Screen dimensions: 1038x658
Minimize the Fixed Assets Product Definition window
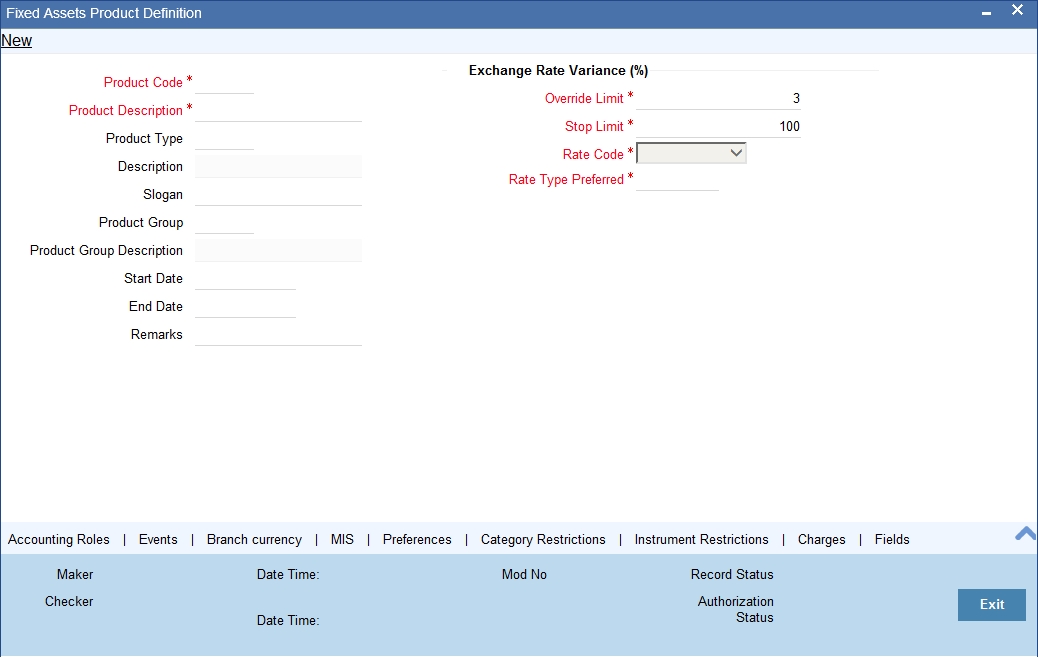pyautogui.click(x=986, y=13)
